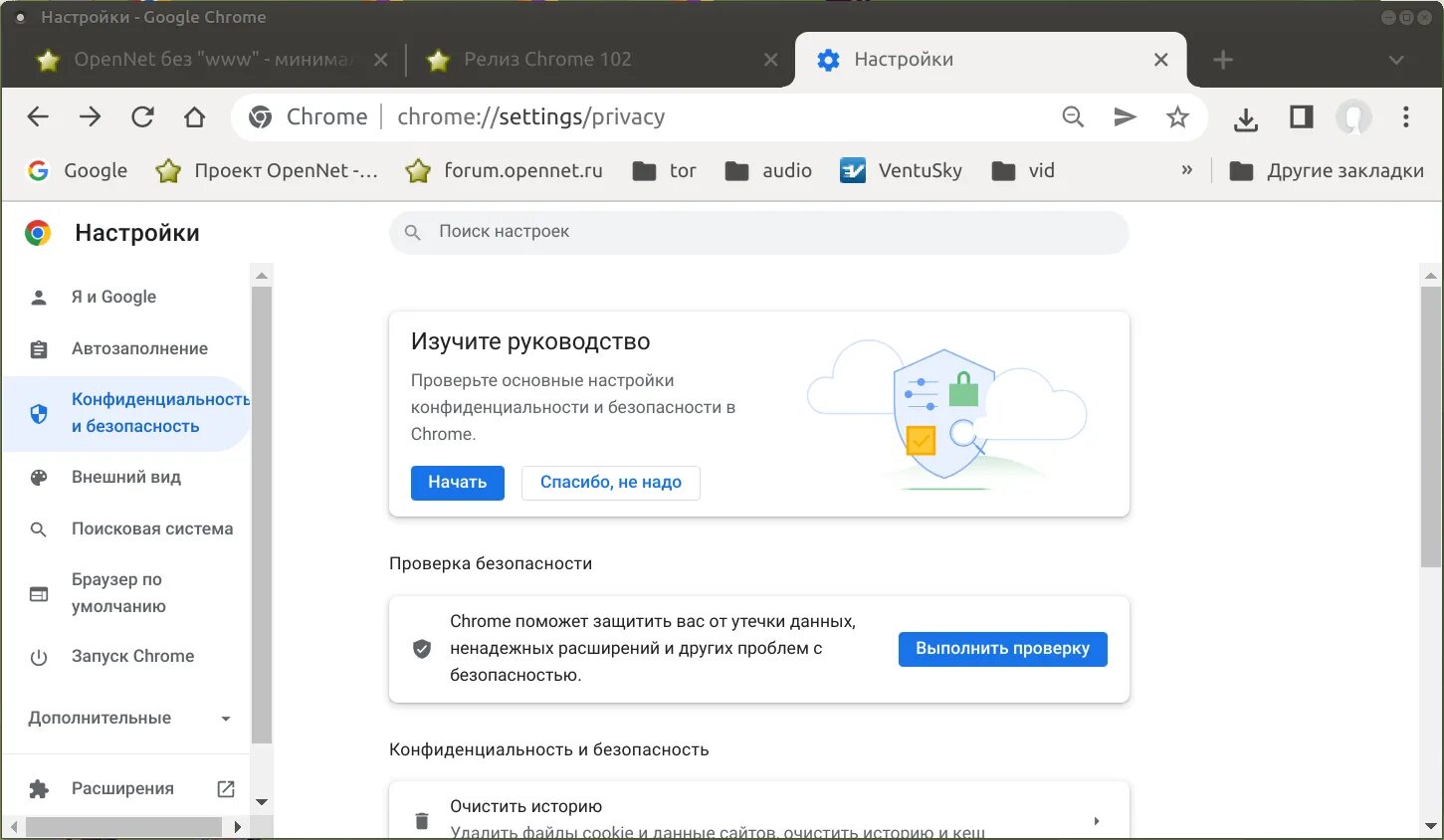The width and height of the screenshot is (1444, 840).
Task: Click the Home button in the toolbar
Action: (194, 116)
